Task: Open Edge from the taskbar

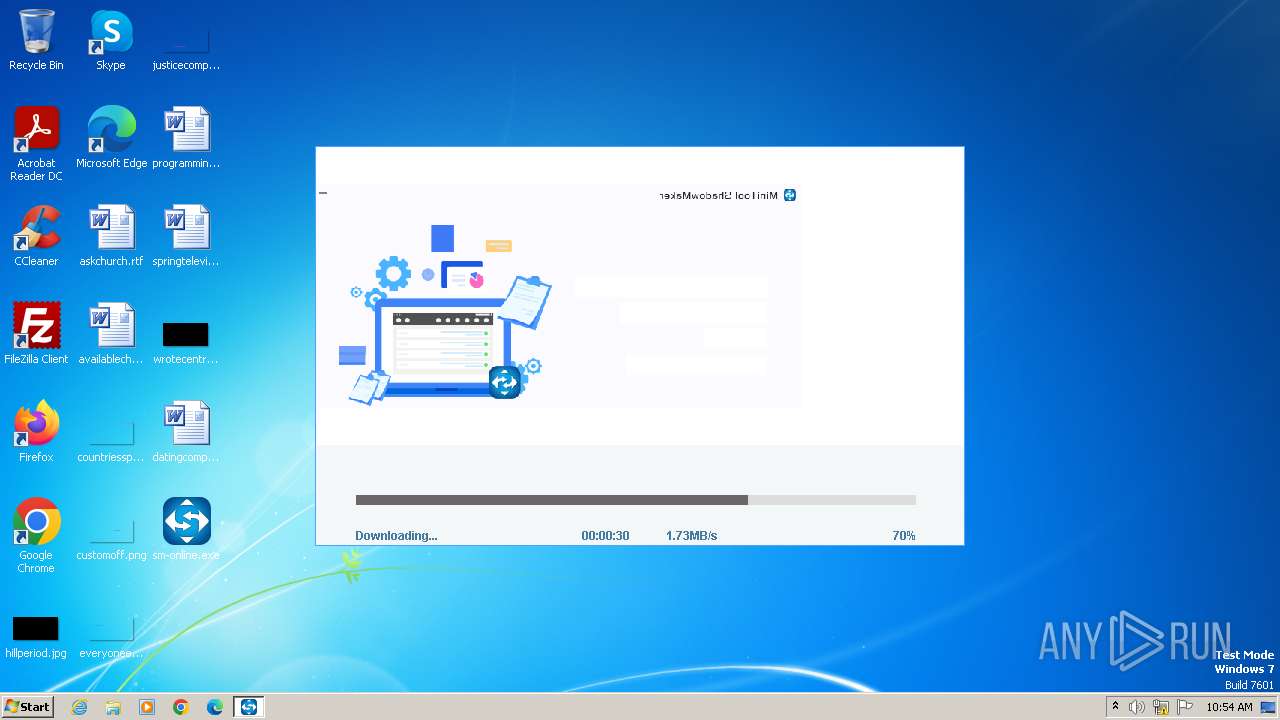Action: pyautogui.click(x=215, y=707)
